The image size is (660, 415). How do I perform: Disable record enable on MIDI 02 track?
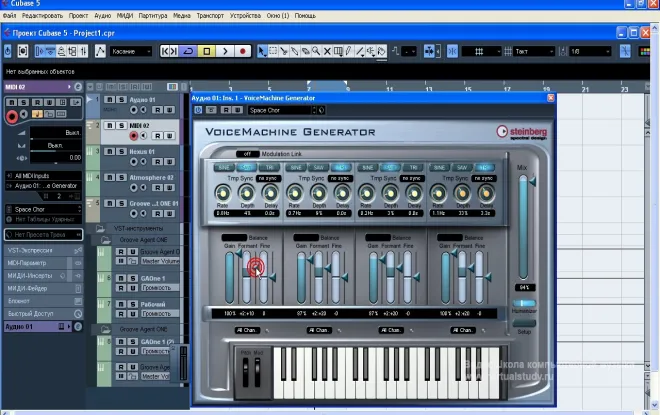133,136
